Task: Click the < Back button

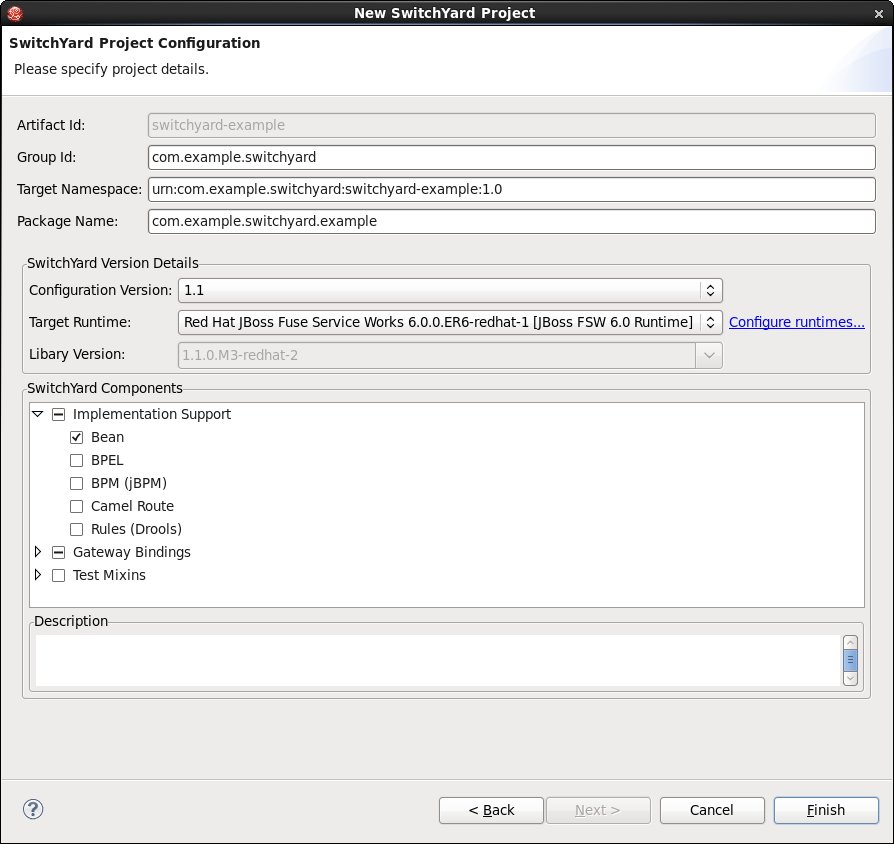Action: (491, 810)
